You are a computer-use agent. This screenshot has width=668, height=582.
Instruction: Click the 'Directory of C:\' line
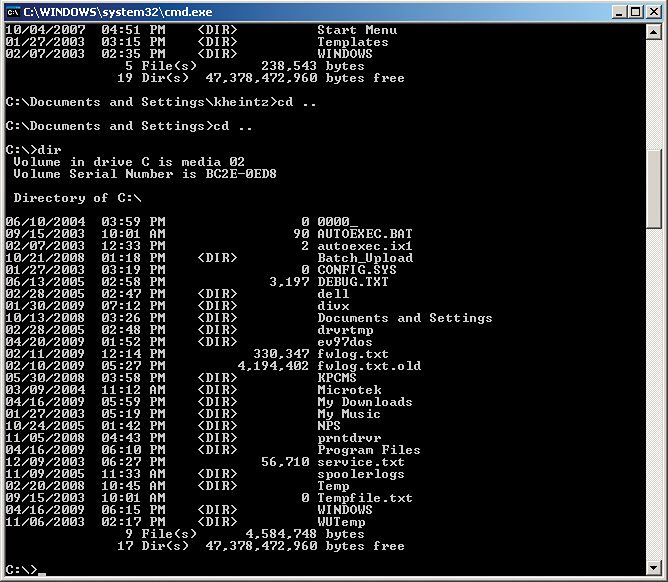click(77, 198)
